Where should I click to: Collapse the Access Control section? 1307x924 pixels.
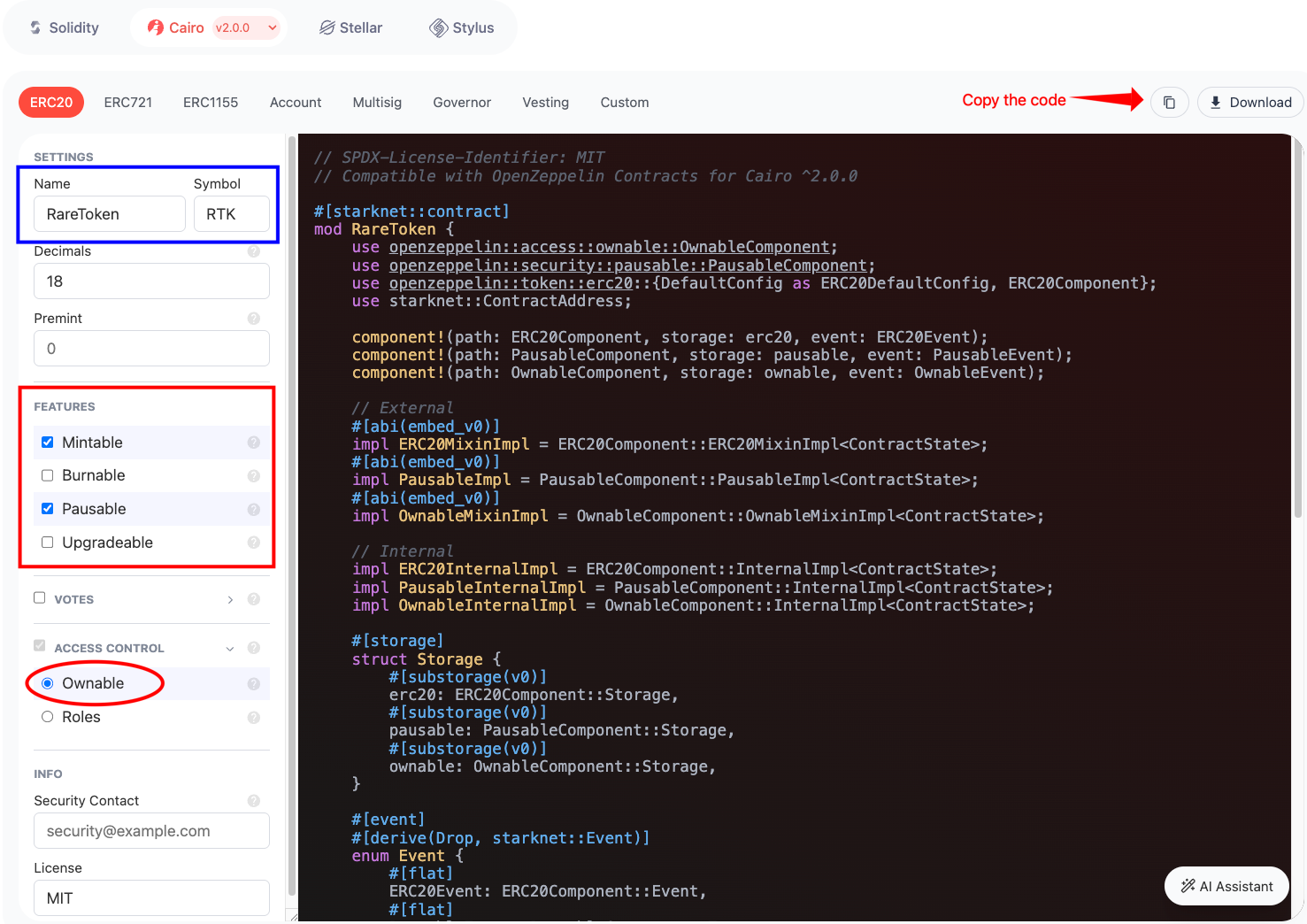[x=229, y=647]
